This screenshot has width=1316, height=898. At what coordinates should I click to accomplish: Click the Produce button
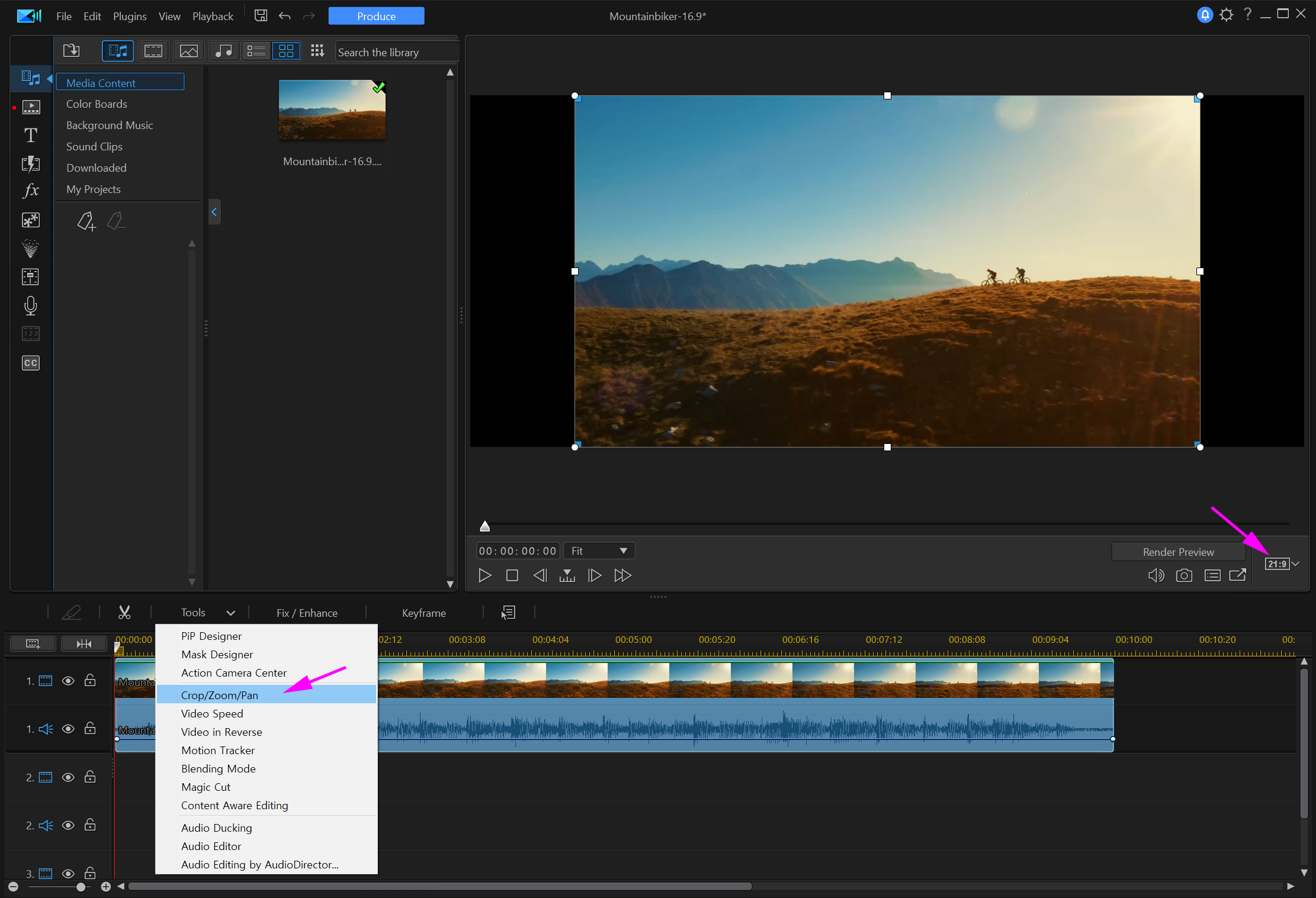click(x=376, y=16)
